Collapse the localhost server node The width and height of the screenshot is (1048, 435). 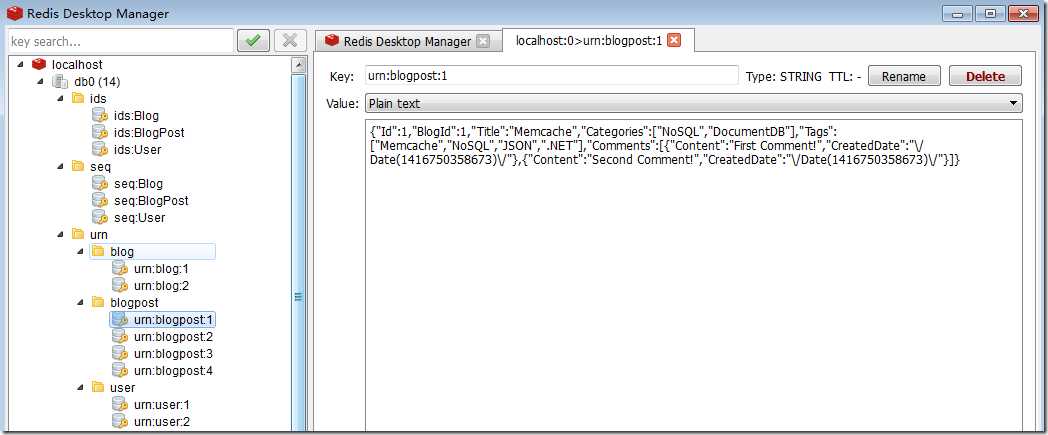(20, 64)
